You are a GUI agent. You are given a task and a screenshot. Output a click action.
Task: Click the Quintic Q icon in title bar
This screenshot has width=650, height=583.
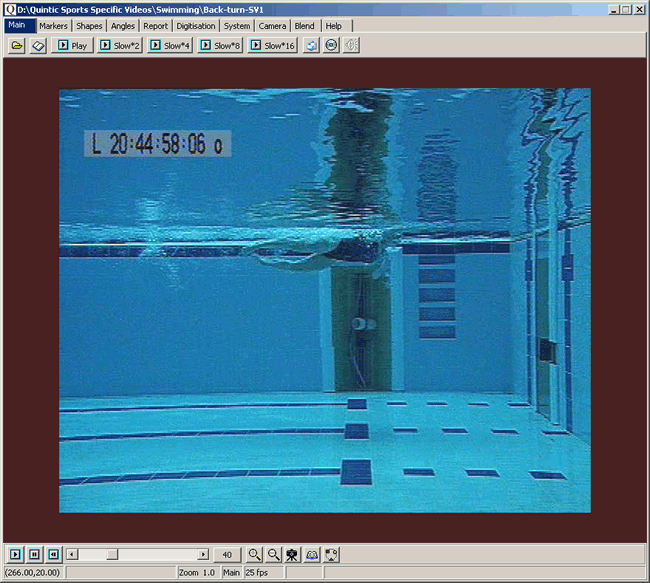point(10,10)
